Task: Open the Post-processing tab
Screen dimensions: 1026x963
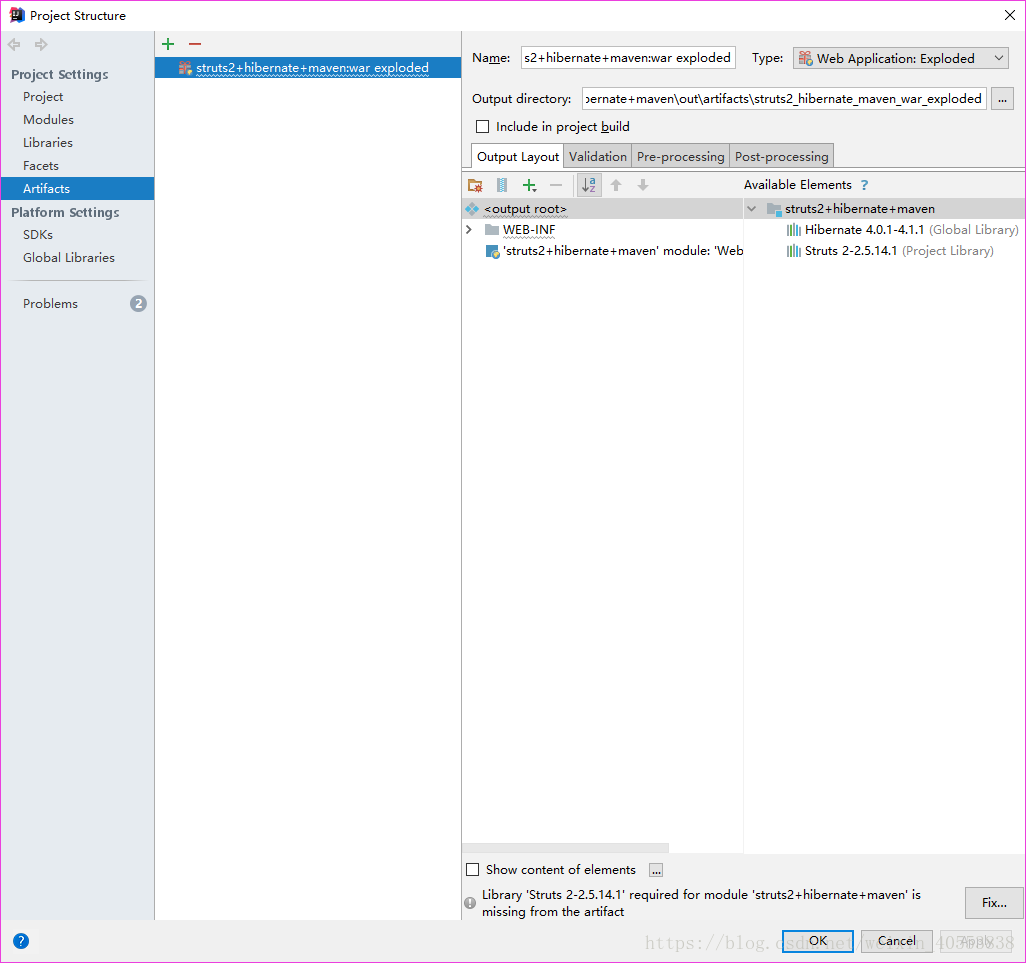Action: pyautogui.click(x=781, y=156)
